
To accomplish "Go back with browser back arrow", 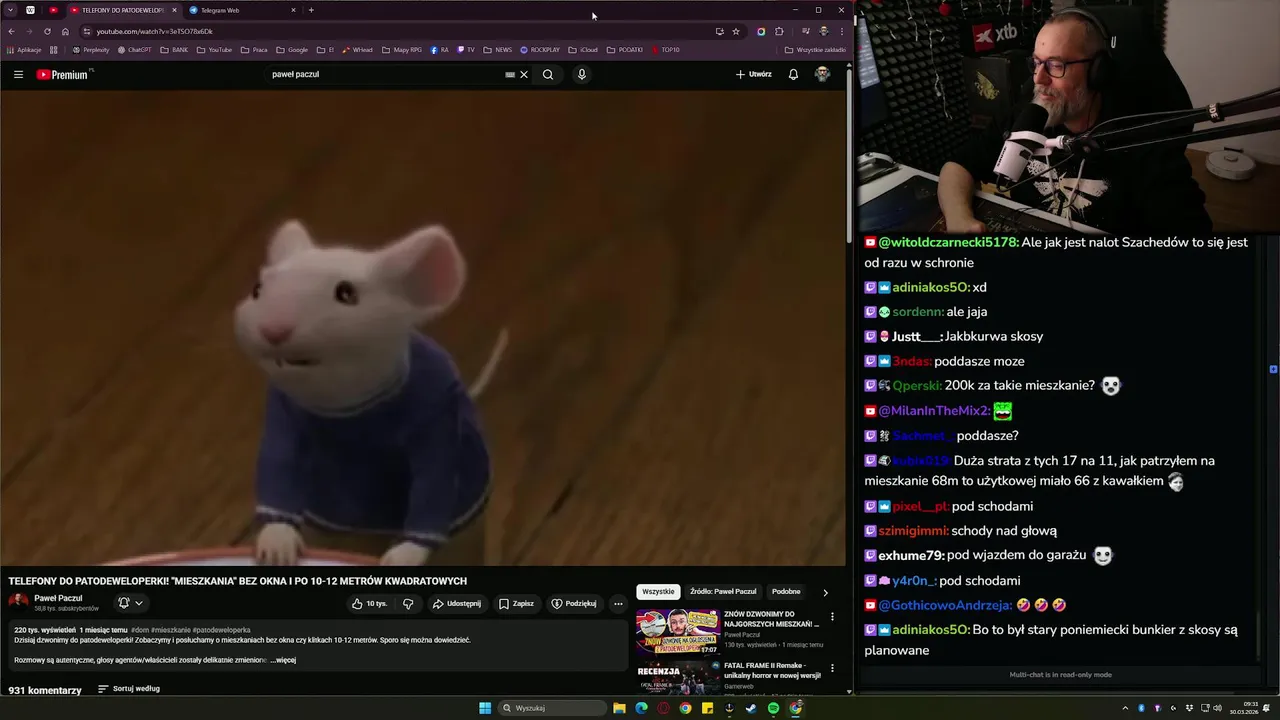I will [11, 31].
